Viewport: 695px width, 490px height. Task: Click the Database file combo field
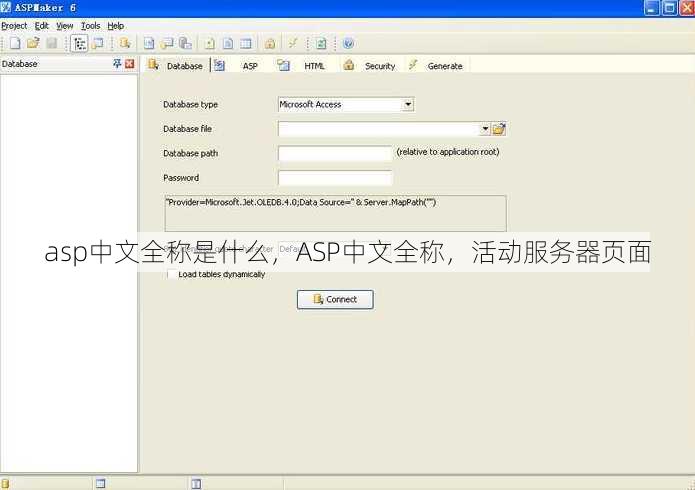click(x=379, y=129)
